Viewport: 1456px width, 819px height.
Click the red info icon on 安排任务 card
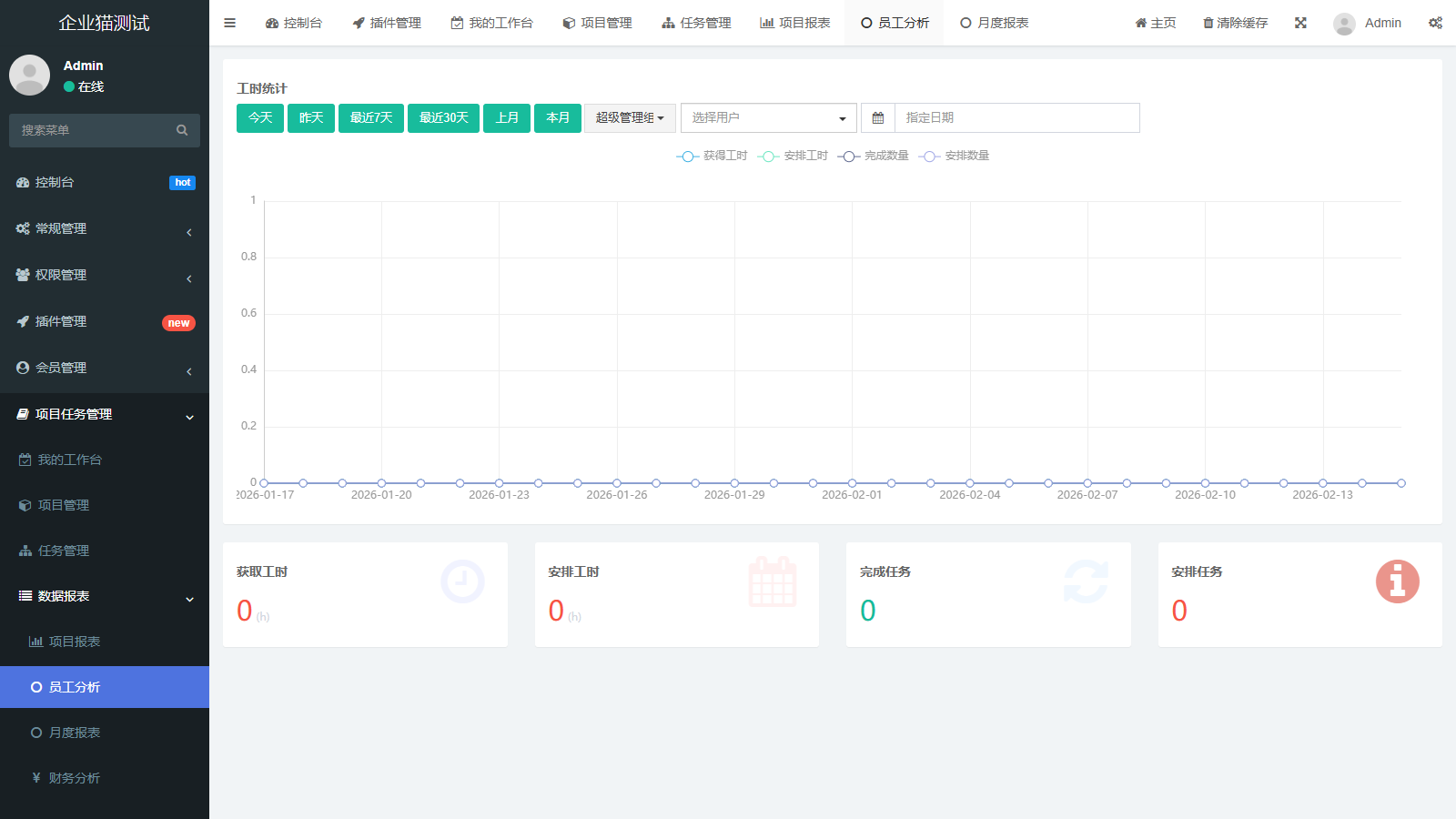(1397, 581)
